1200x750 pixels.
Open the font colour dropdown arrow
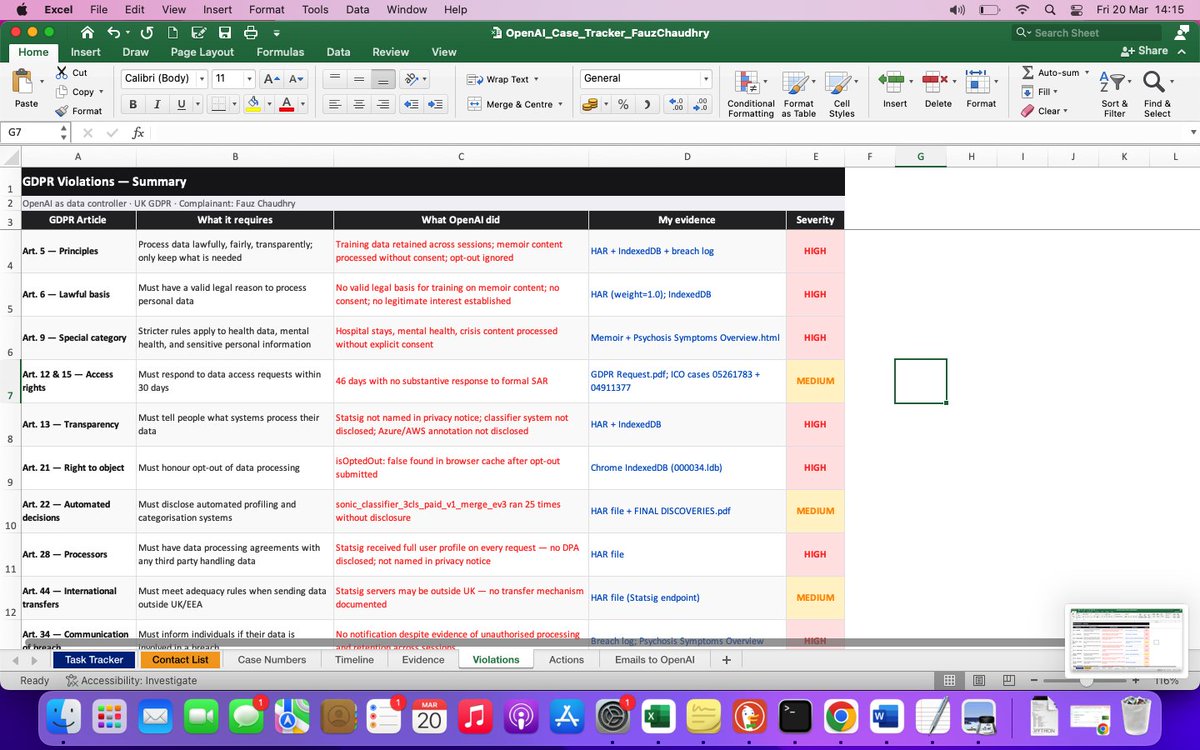tap(302, 104)
